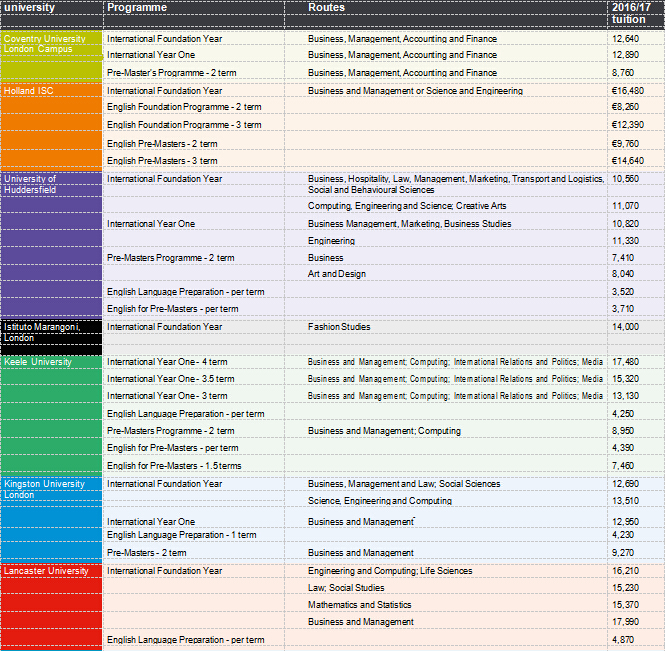Click 'Pre-Masters - 2 term' under Kingston

(x=146, y=553)
